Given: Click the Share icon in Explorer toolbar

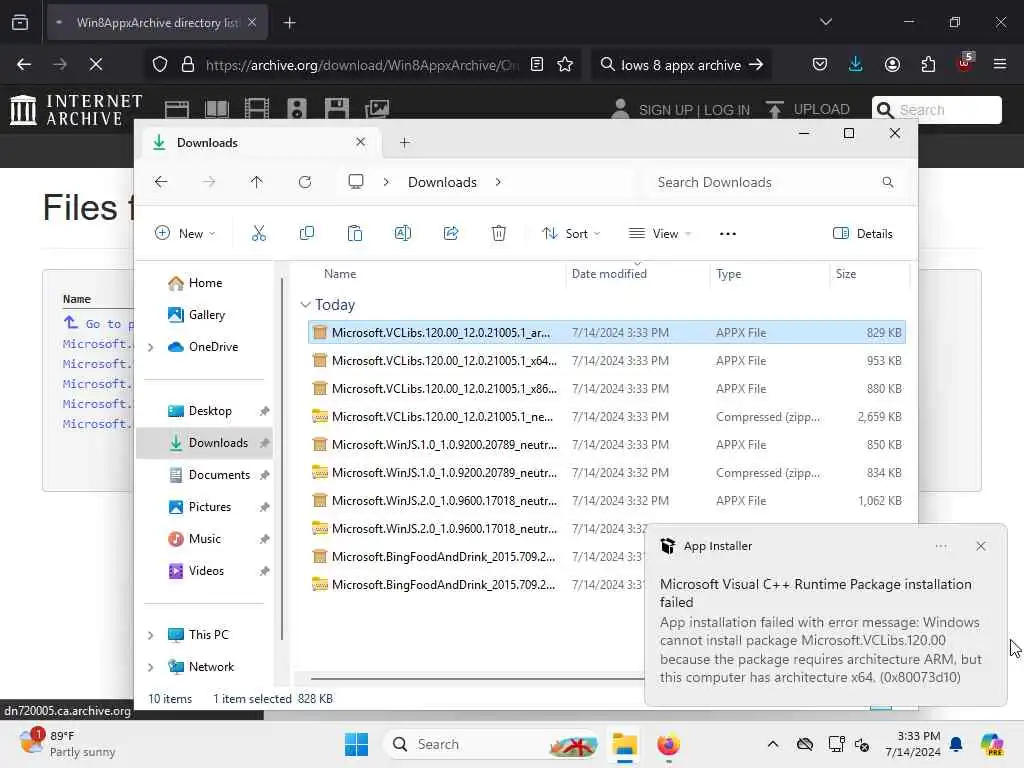Looking at the screenshot, I should point(451,233).
